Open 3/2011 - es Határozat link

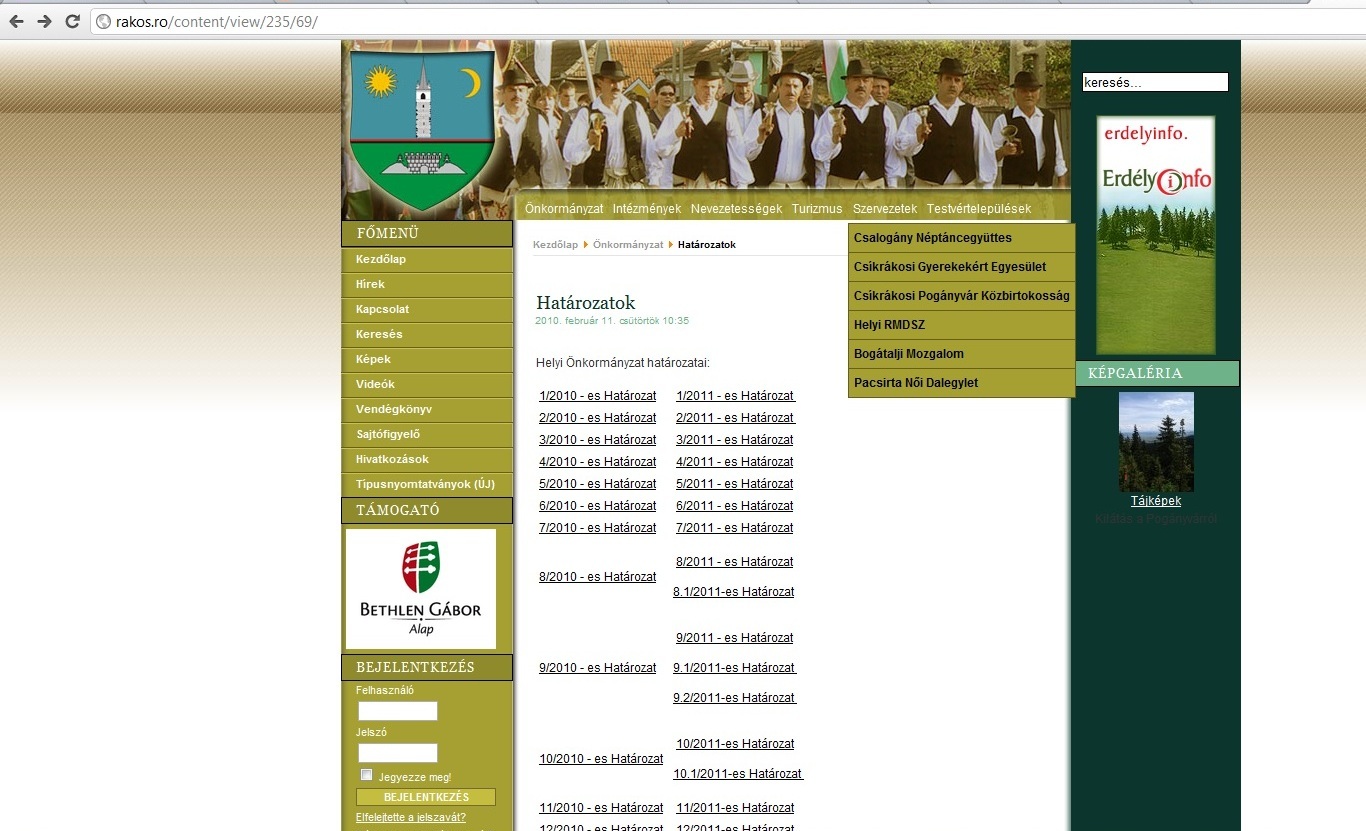[x=735, y=440]
